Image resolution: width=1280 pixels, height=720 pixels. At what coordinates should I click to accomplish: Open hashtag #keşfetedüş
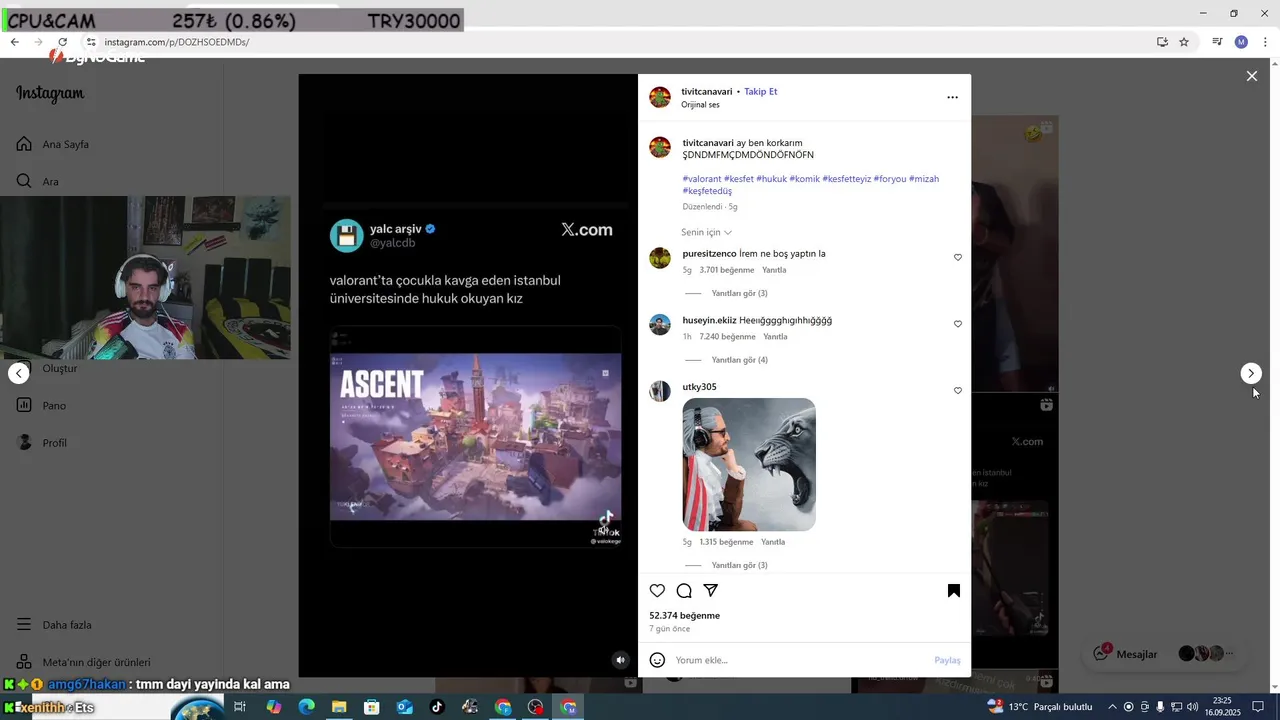[x=707, y=191]
